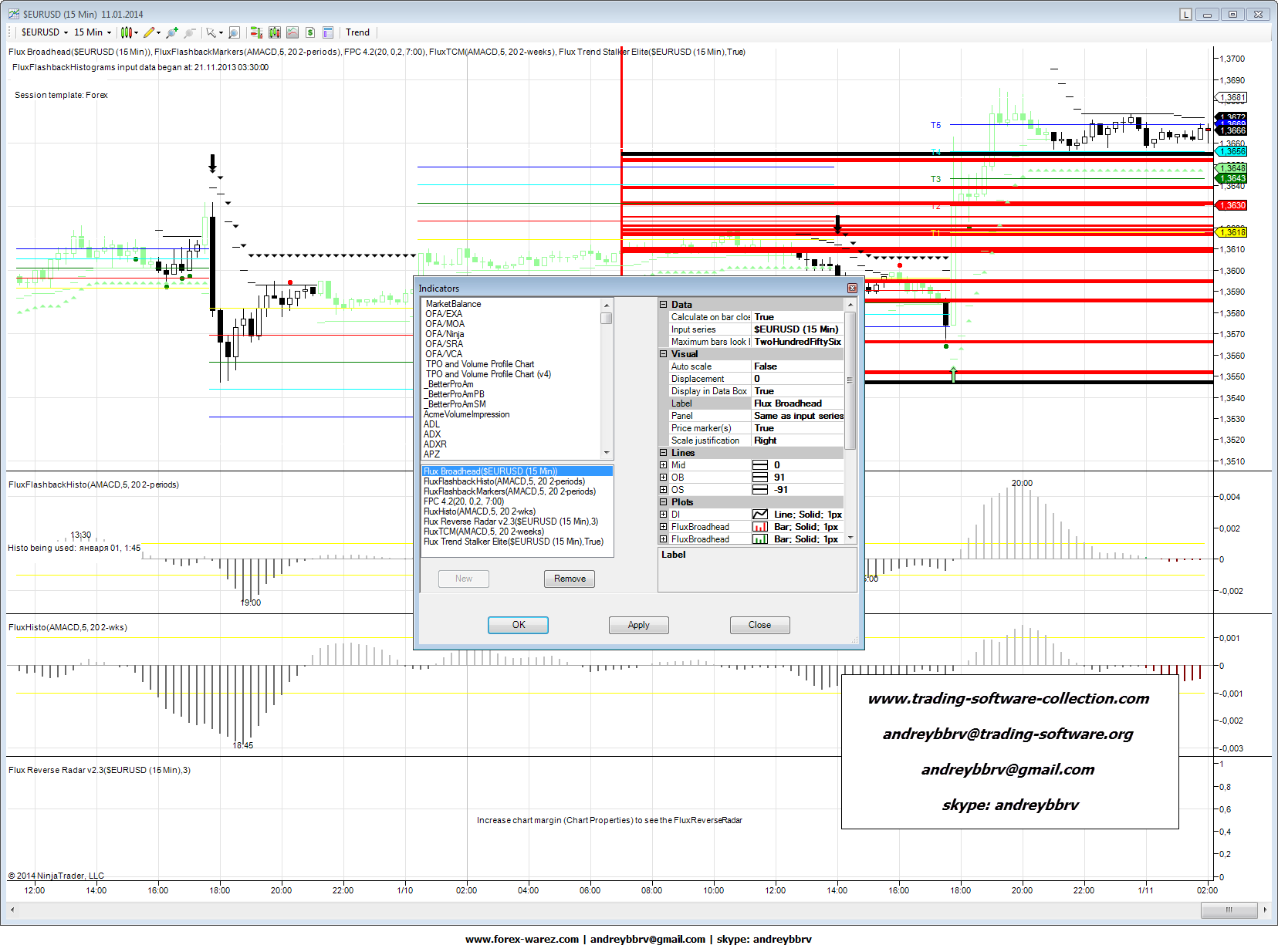
Task: Select FluxTCM in applied indicators list
Action: tap(483, 532)
